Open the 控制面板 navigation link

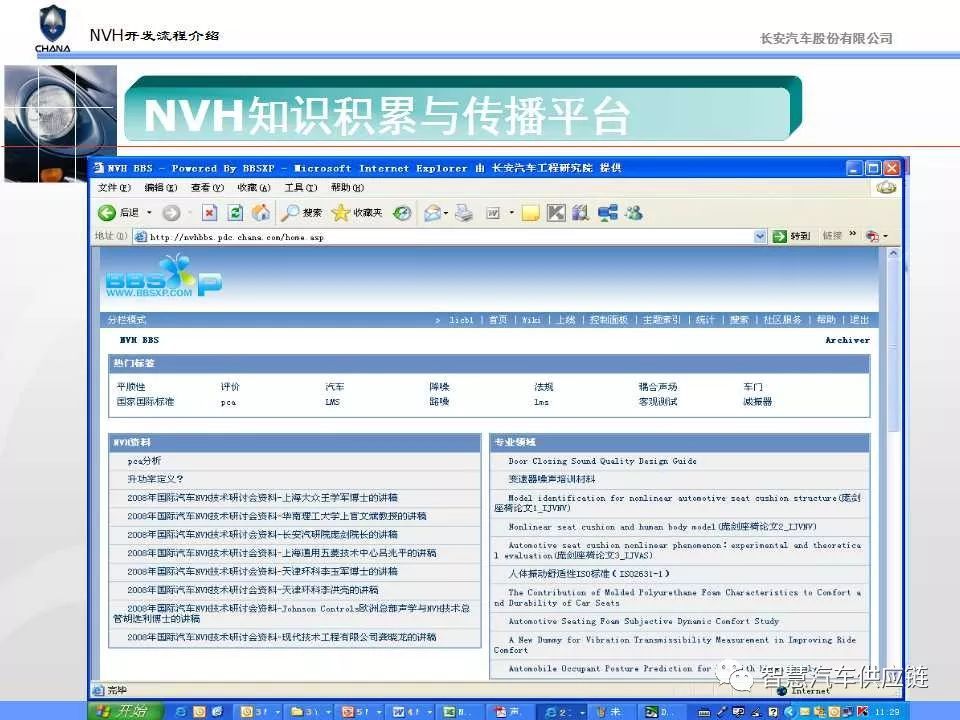coord(609,320)
